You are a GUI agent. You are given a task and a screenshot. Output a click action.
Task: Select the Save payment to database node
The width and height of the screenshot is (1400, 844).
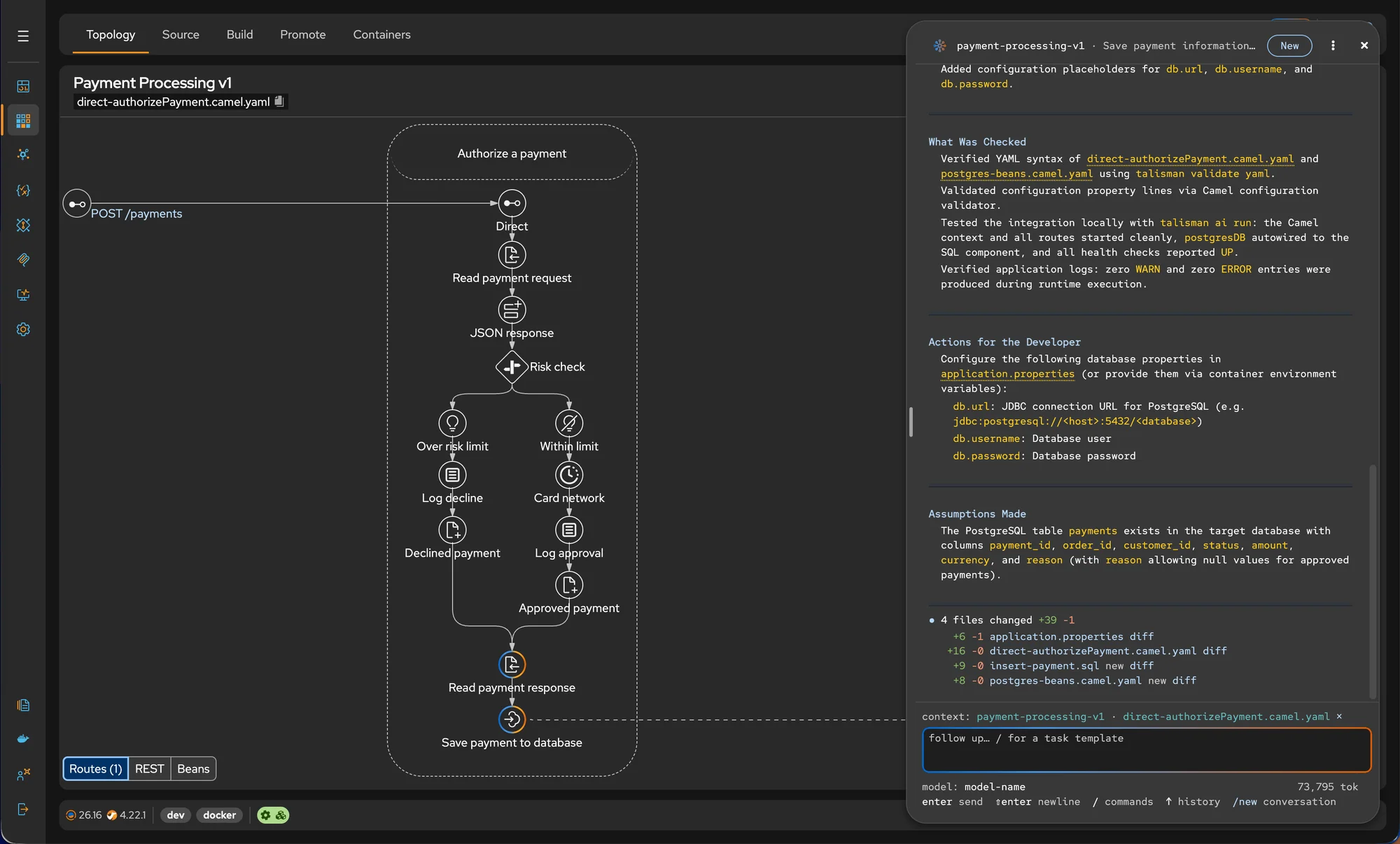click(512, 719)
